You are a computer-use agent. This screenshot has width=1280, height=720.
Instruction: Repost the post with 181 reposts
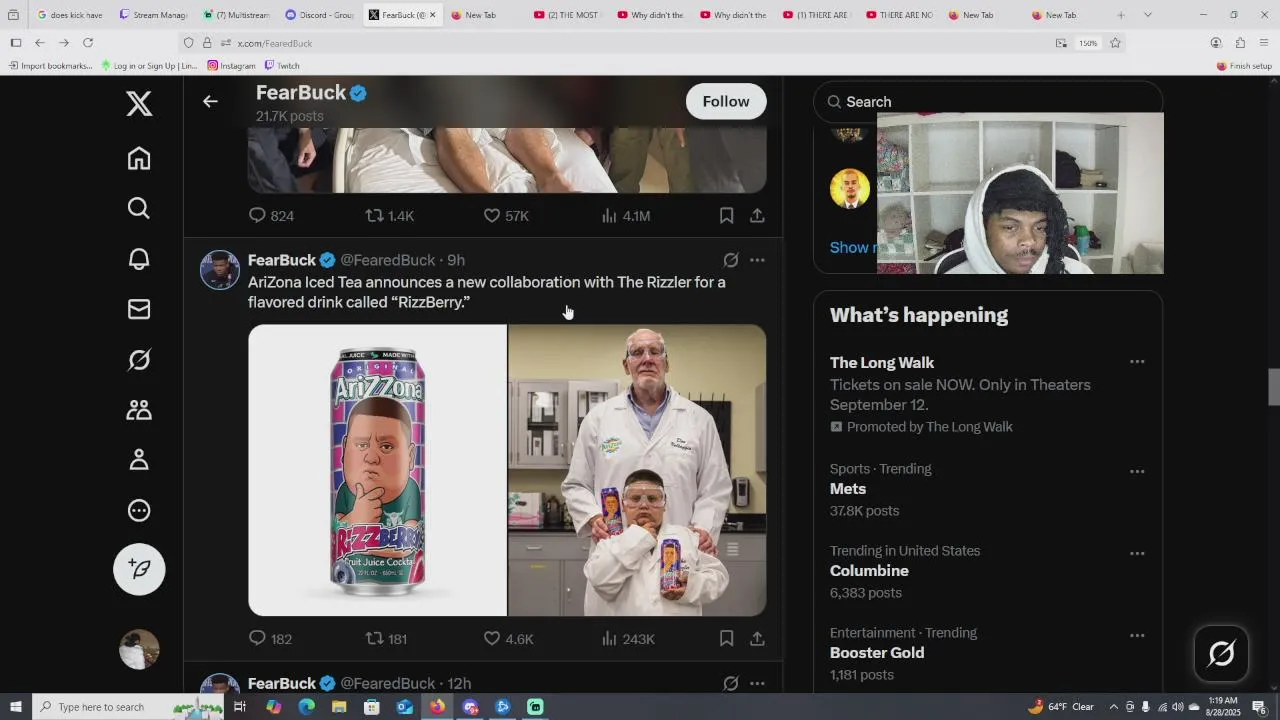[386, 638]
